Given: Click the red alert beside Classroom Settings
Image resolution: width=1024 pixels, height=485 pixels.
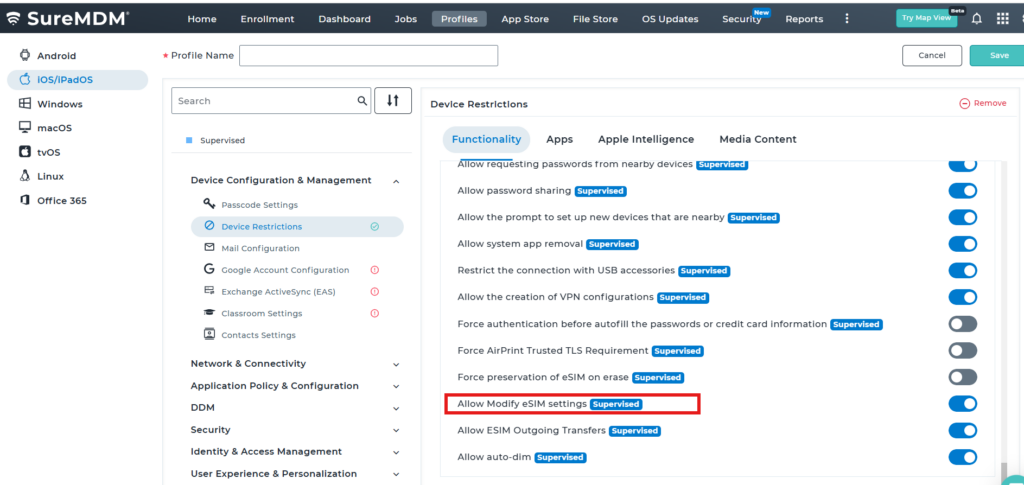Looking at the screenshot, I should tap(375, 313).
